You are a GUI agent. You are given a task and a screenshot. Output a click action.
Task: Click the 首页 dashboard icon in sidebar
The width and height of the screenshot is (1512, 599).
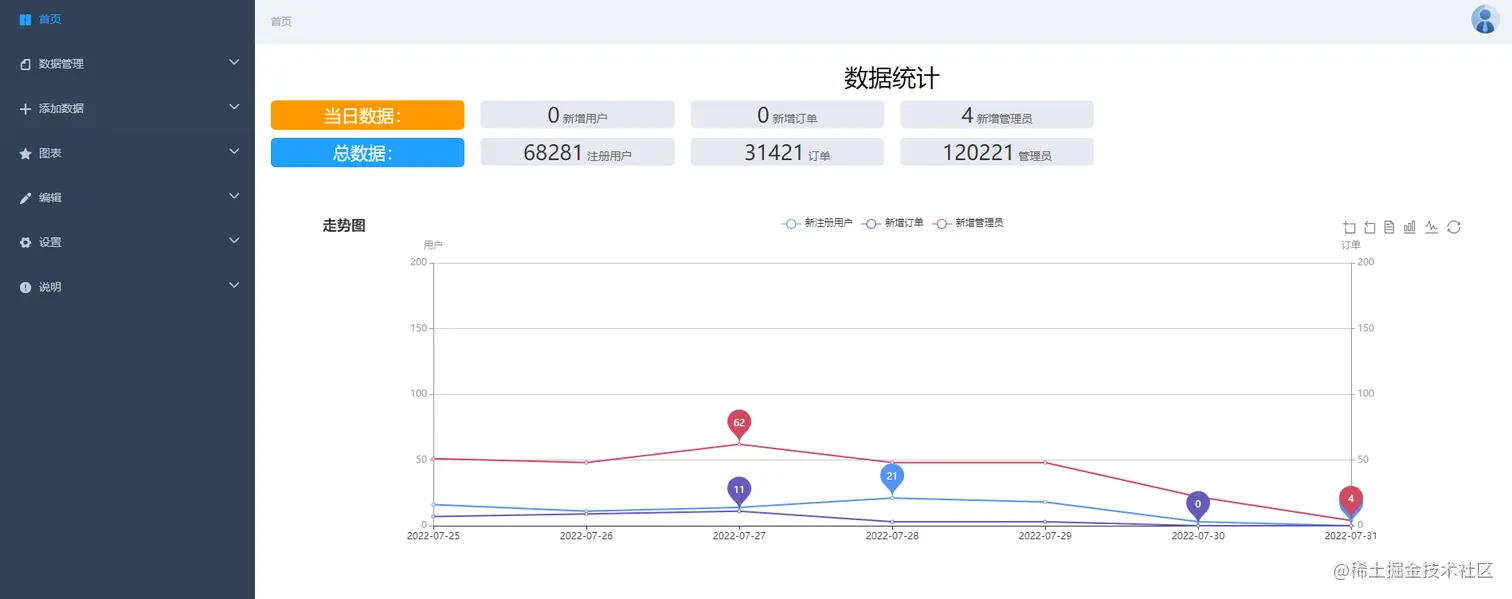(26, 19)
